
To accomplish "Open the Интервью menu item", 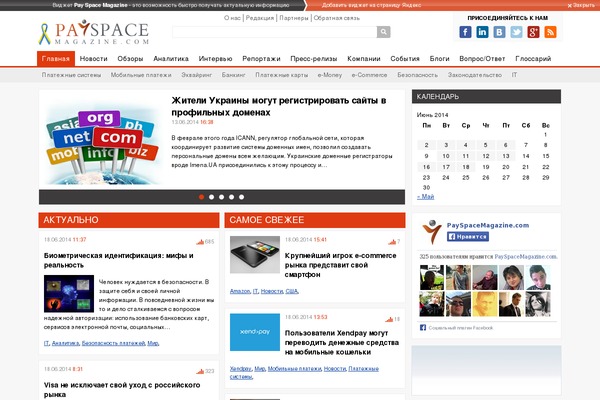I will [x=215, y=59].
